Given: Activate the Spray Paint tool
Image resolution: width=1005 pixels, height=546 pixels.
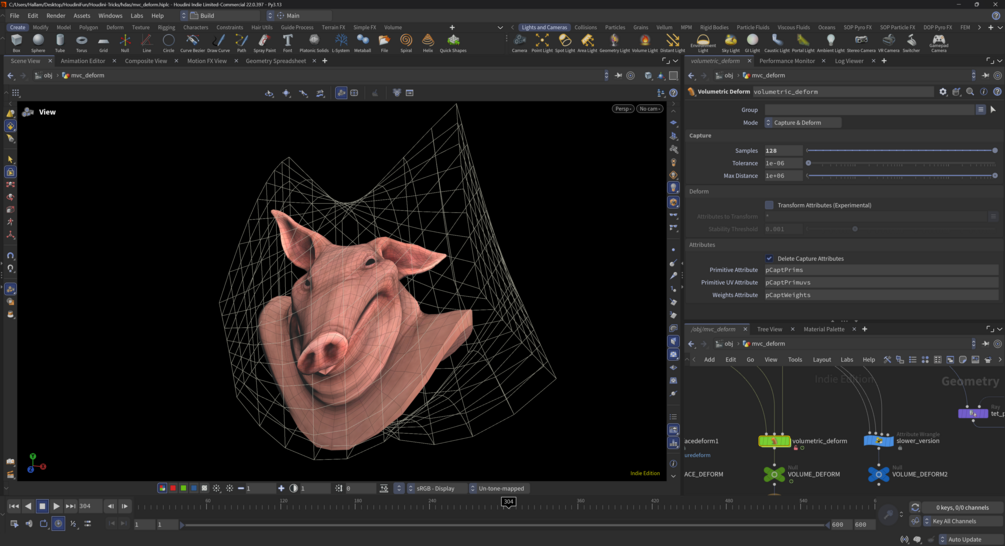Looking at the screenshot, I should point(264,43).
